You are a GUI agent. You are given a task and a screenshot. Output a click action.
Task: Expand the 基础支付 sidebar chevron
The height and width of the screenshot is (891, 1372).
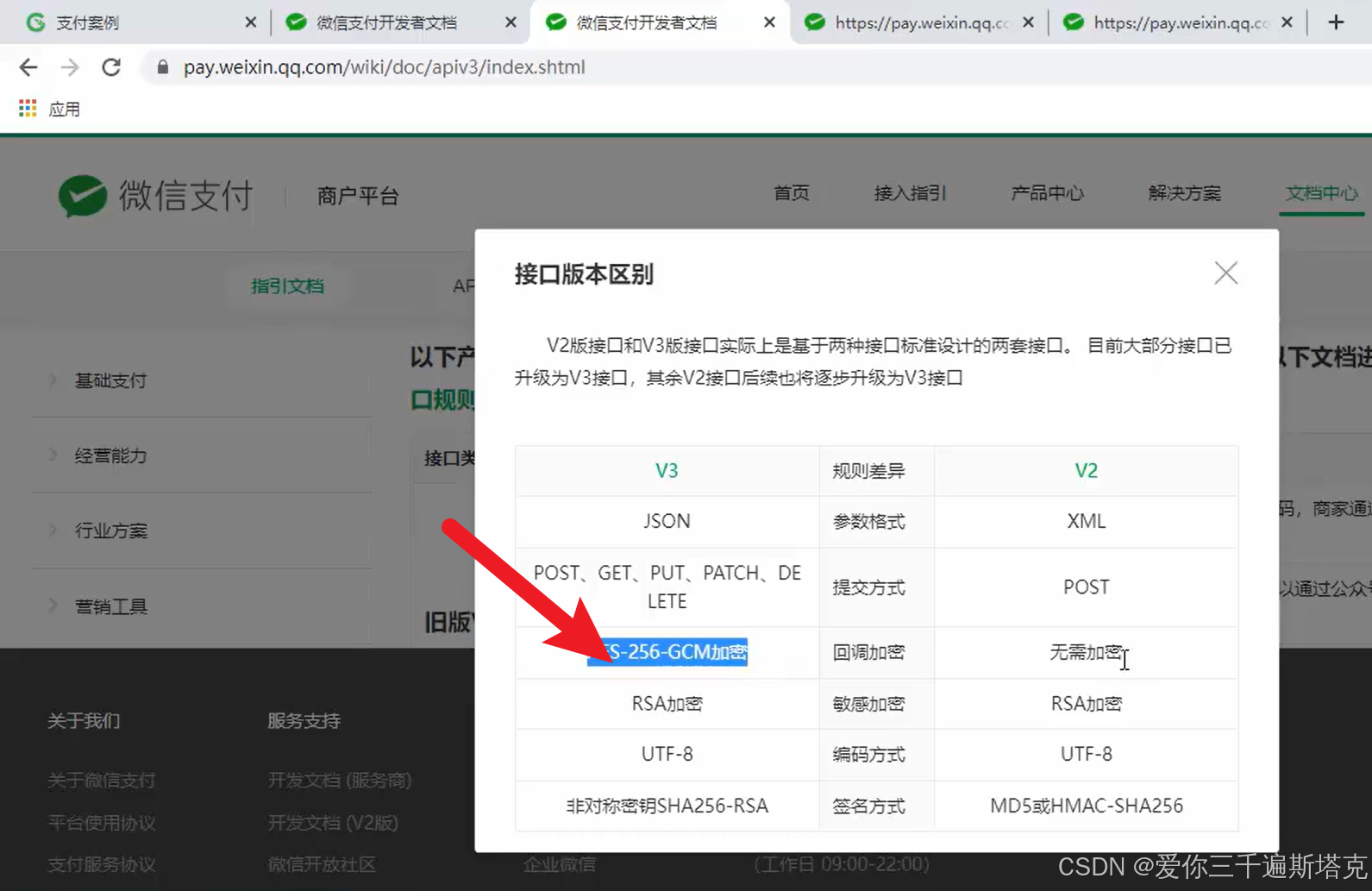coord(53,380)
